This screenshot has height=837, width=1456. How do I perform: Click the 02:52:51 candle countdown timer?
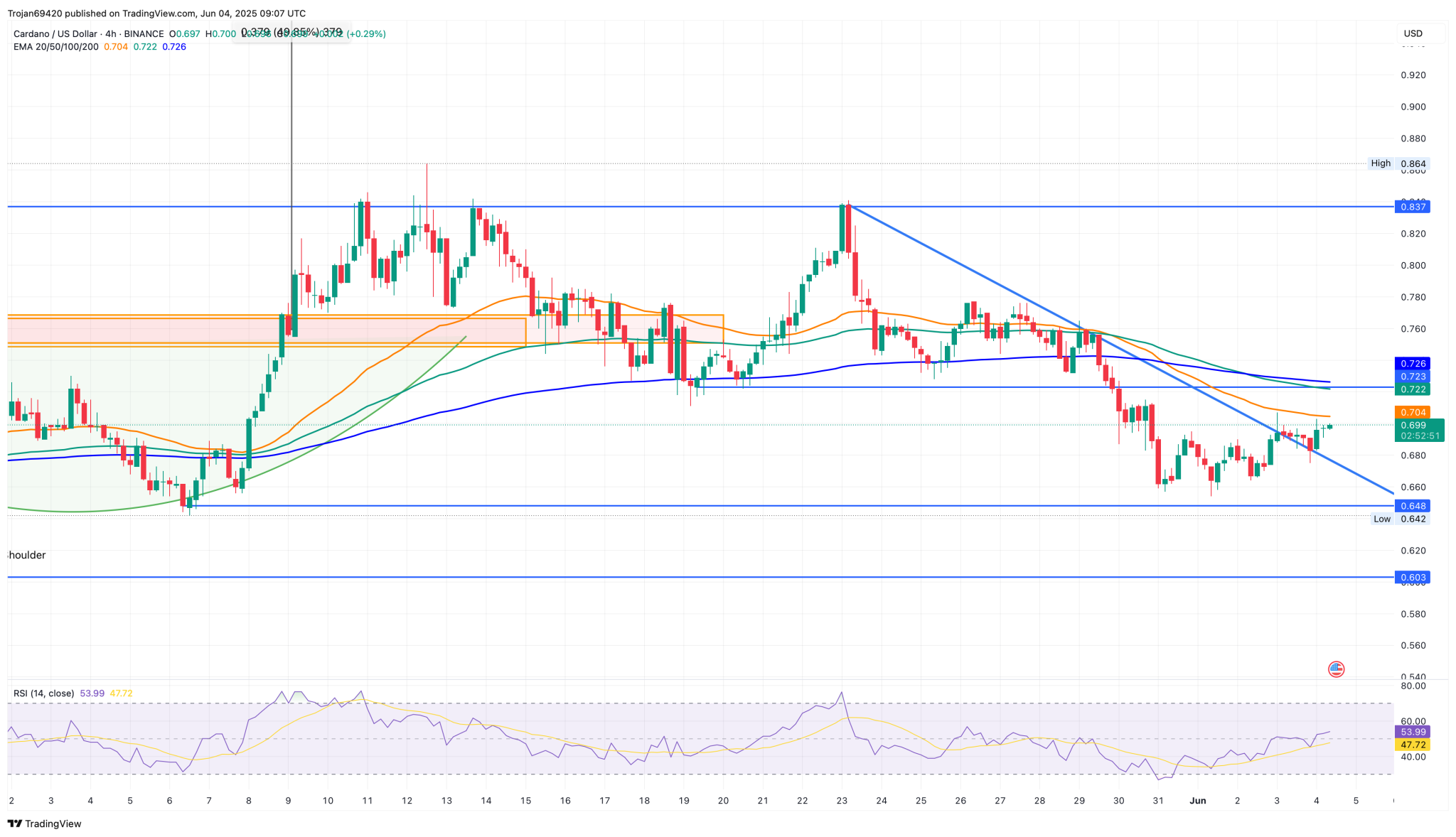pyautogui.click(x=1419, y=436)
